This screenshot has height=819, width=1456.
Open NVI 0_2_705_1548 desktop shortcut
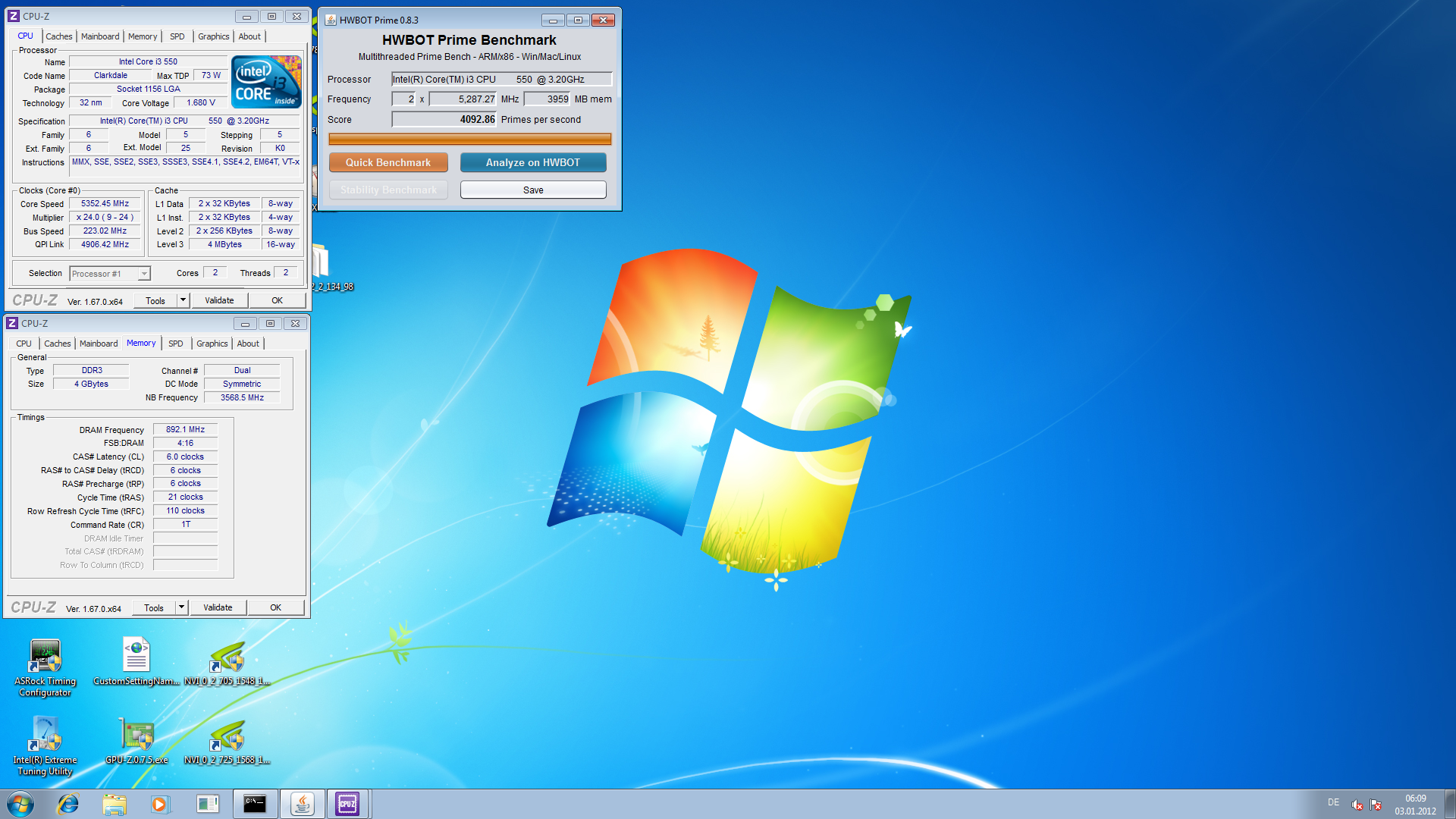point(227,664)
